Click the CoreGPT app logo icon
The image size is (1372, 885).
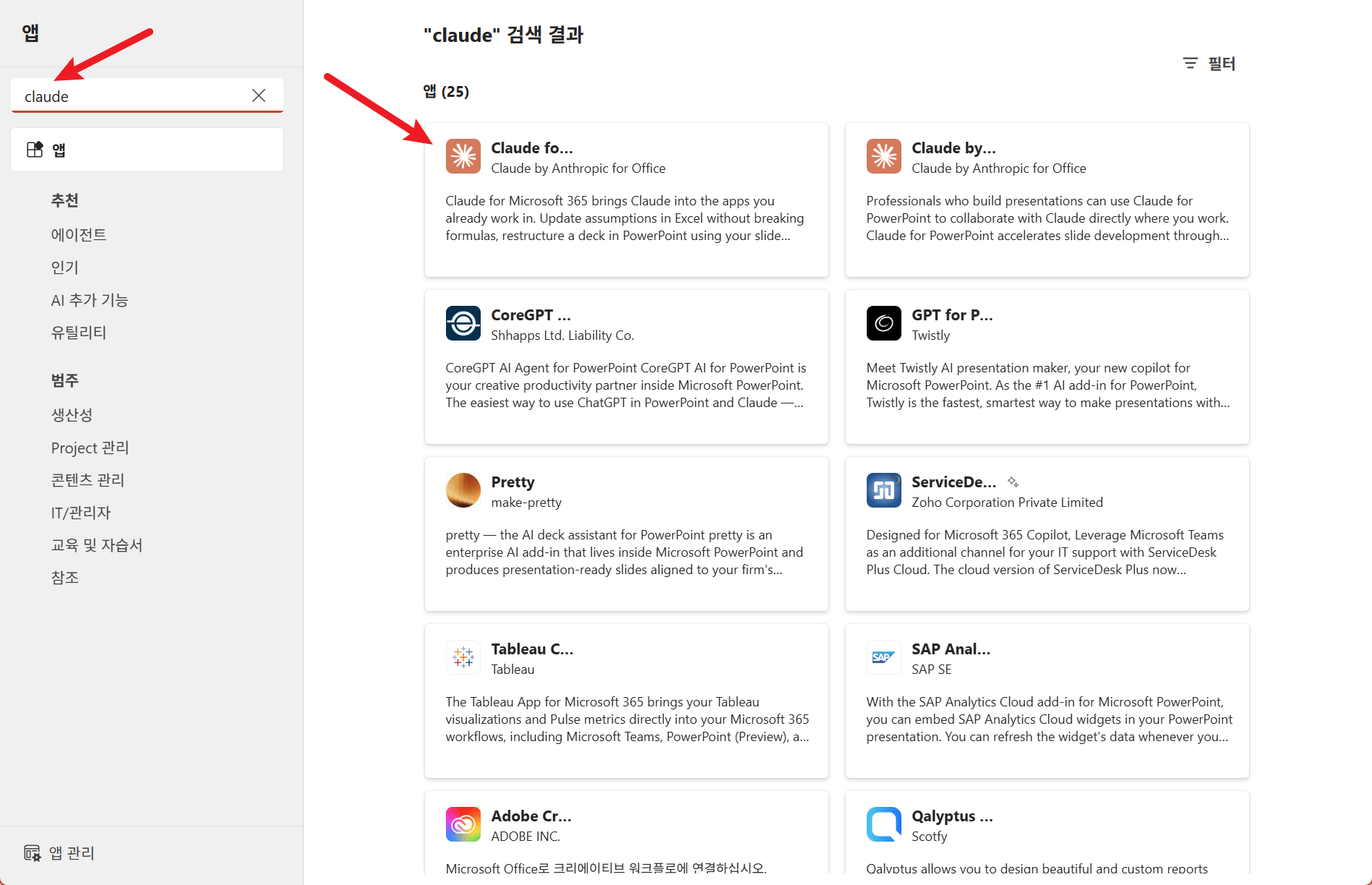(463, 323)
